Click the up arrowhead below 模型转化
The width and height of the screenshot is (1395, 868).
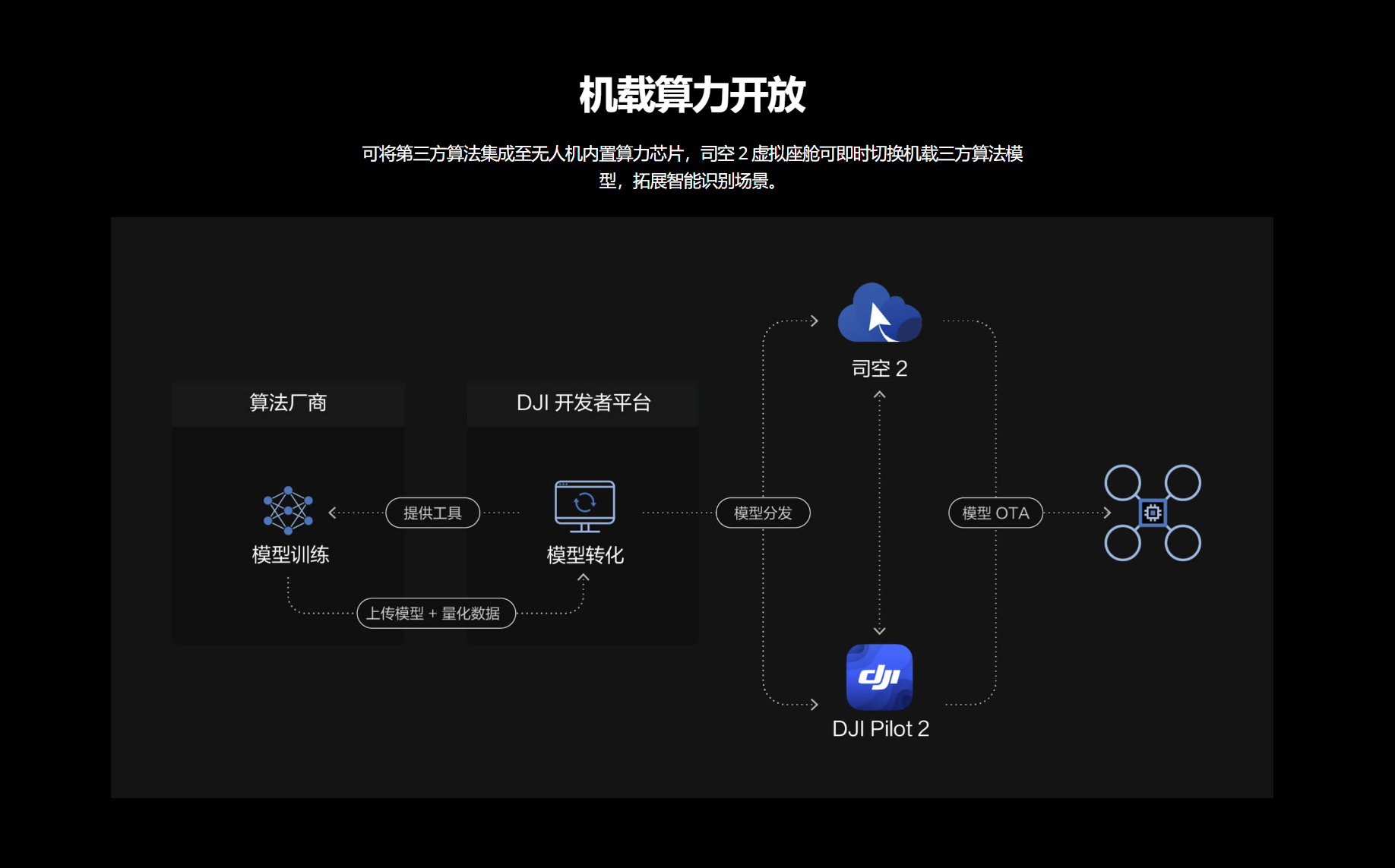click(x=584, y=578)
